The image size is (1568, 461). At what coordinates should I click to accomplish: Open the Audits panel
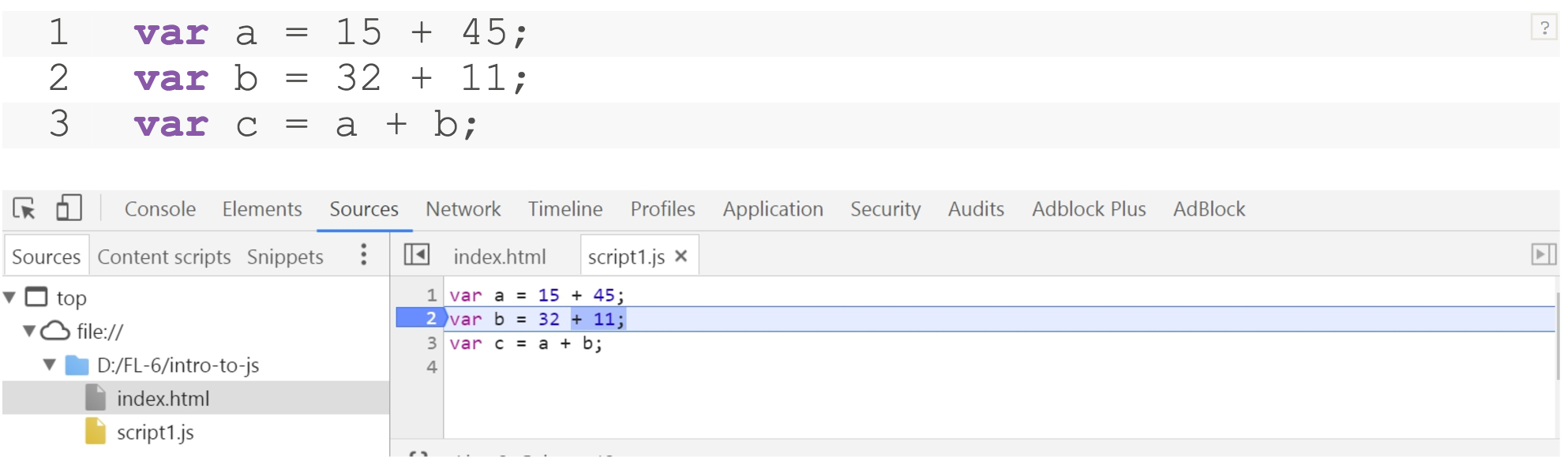pos(976,209)
